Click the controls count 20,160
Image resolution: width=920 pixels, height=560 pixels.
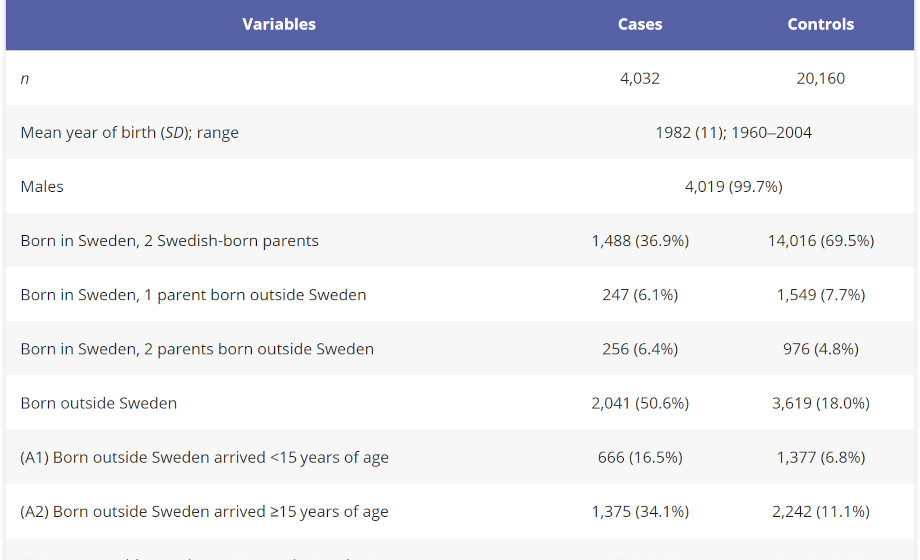tap(820, 78)
